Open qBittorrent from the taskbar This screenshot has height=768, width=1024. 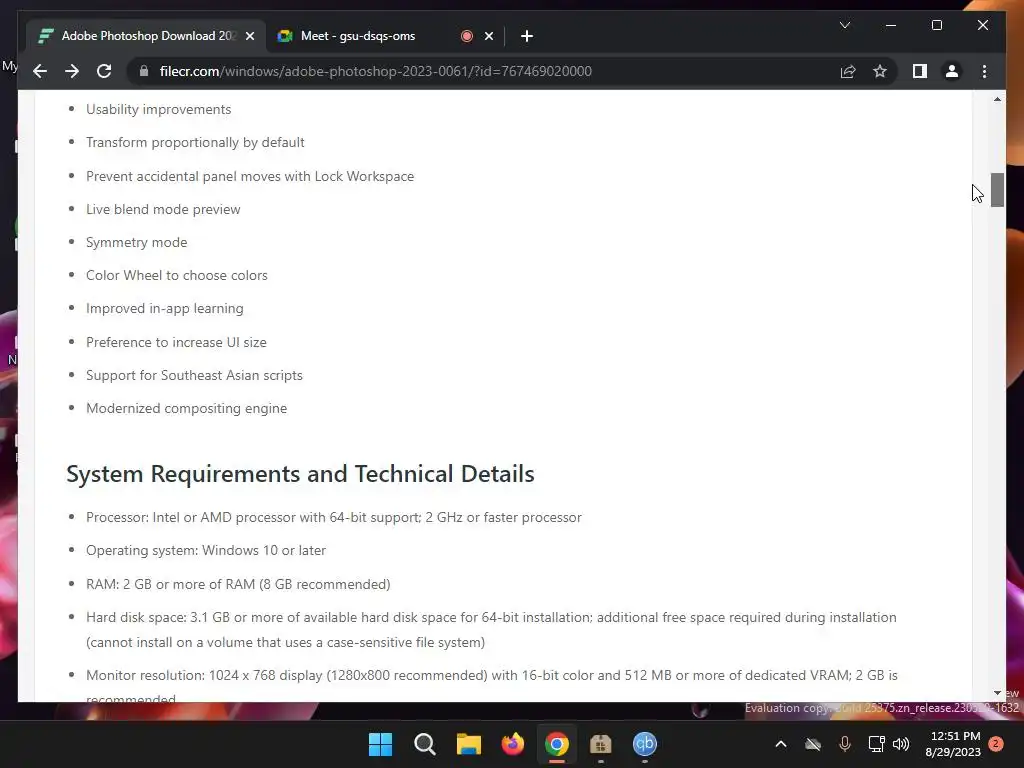[645, 743]
